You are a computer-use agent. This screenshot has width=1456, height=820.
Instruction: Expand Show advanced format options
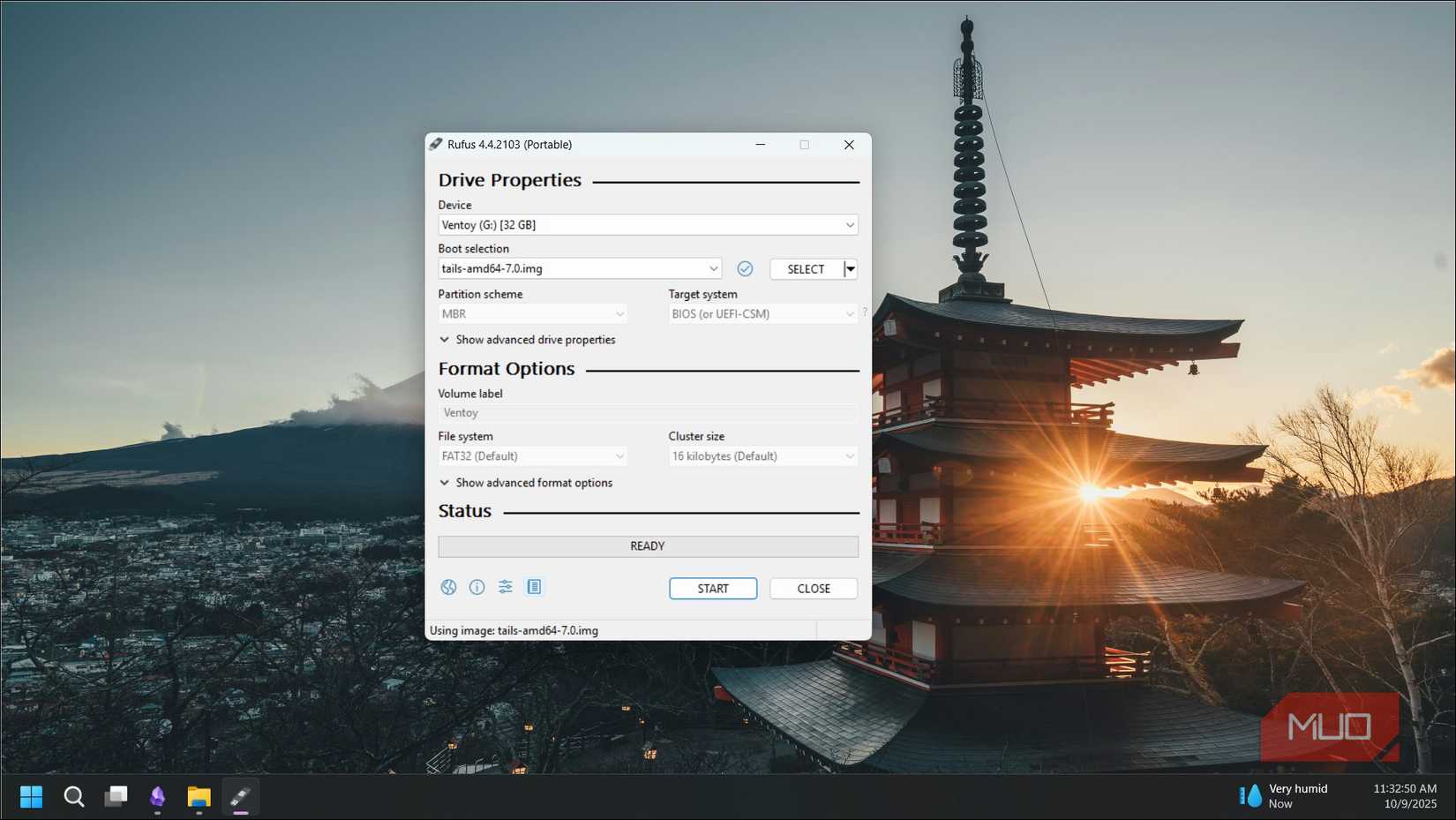click(526, 482)
